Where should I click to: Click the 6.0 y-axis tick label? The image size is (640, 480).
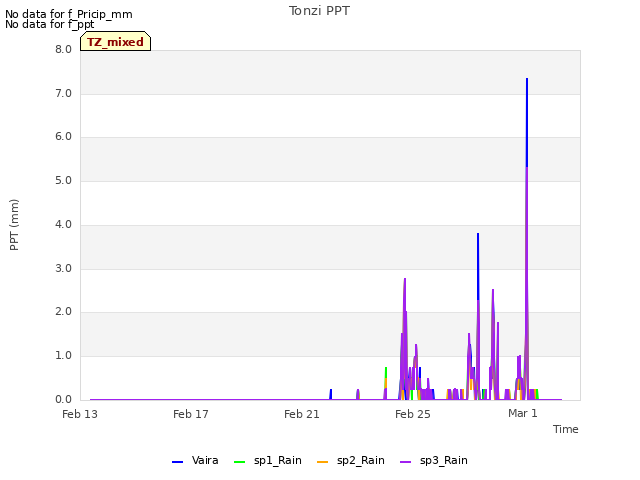pos(63,137)
